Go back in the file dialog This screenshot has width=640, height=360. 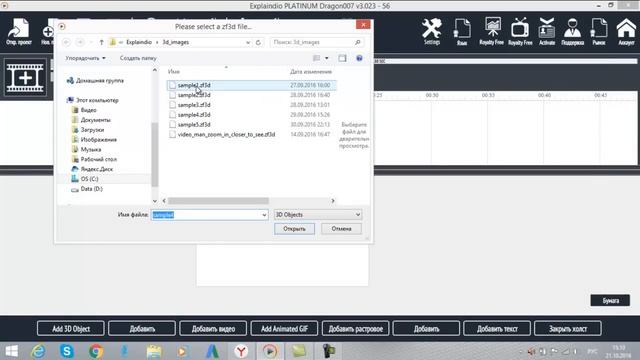[67, 42]
